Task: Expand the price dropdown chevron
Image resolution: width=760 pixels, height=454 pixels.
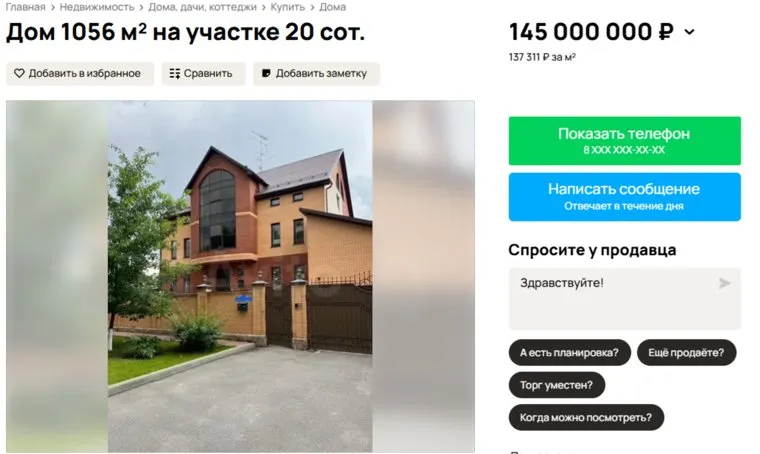Action: pos(689,32)
